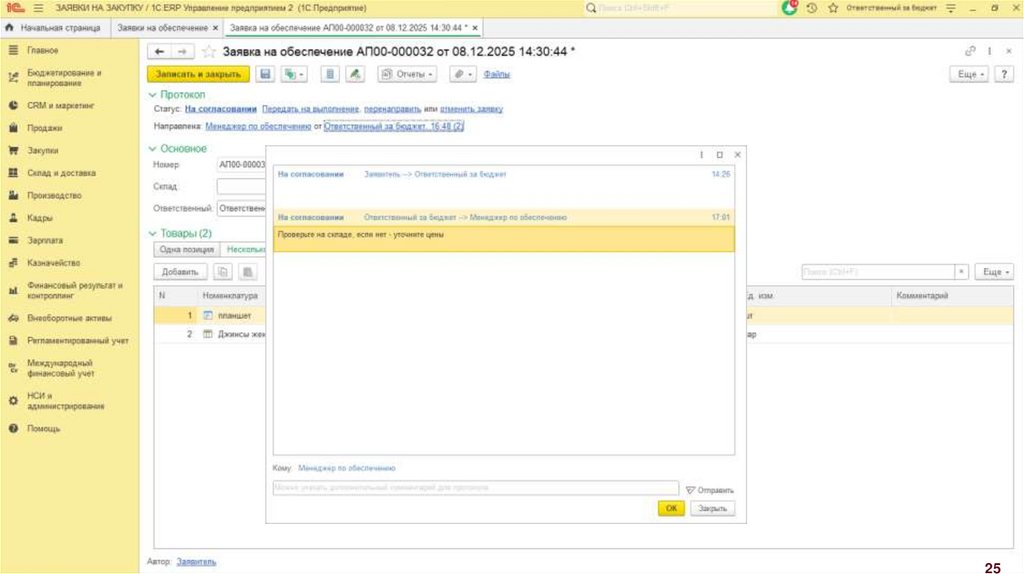Close the Заявки на обеспечение tab
Image resolution: width=1024 pixels, height=574 pixels.
coord(216,28)
